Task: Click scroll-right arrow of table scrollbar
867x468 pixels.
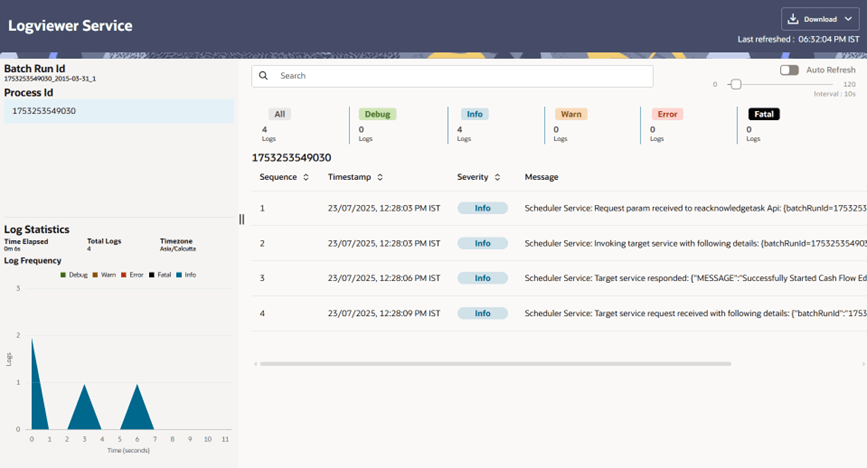Action: coord(863,364)
